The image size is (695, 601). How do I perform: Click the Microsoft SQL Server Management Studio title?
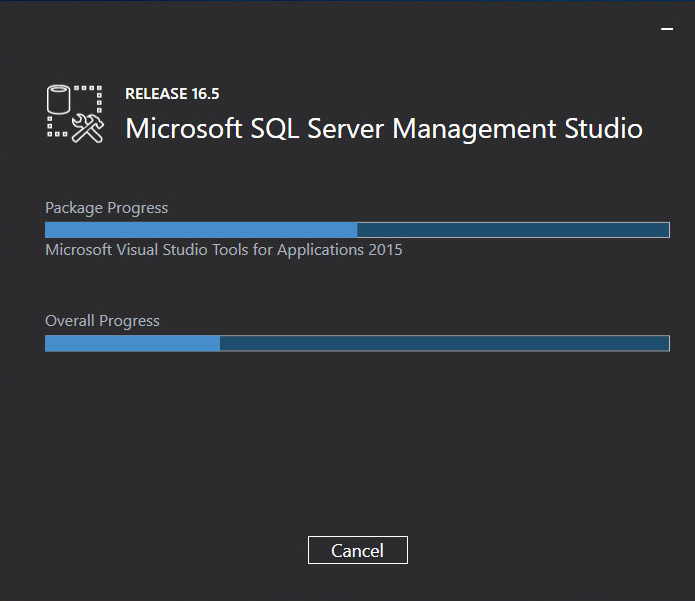pos(384,129)
